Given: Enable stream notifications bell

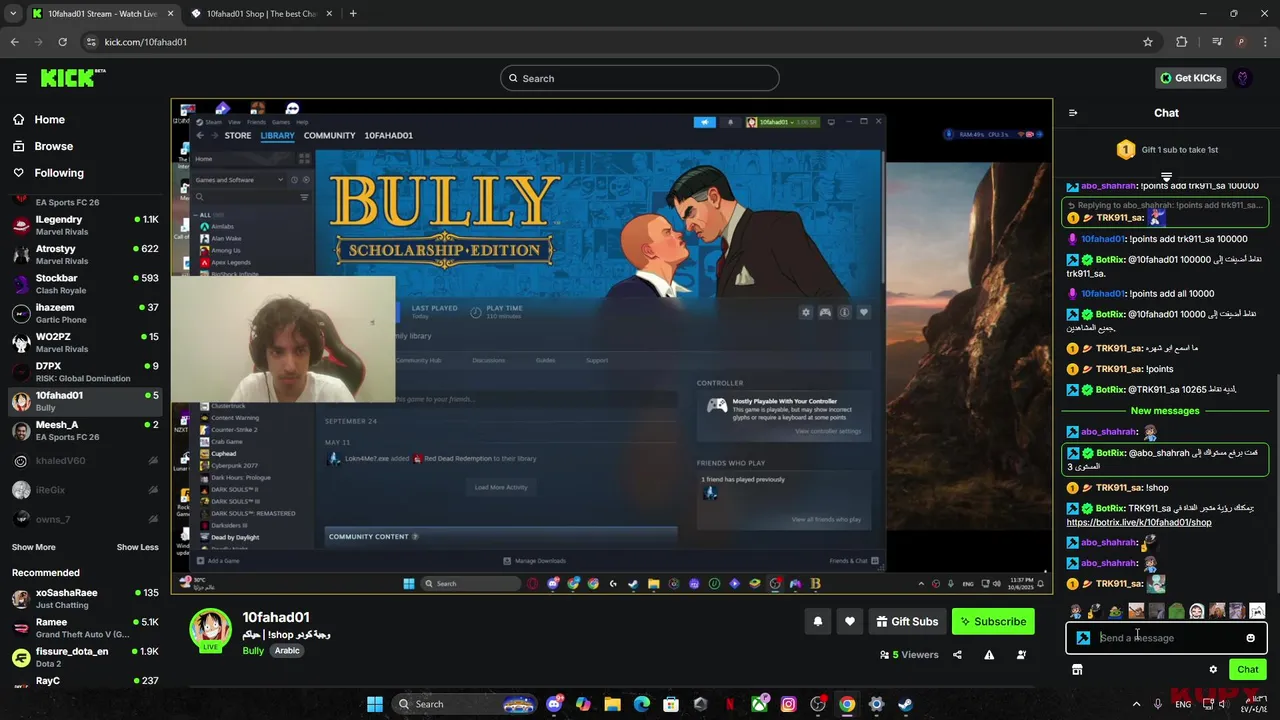Looking at the screenshot, I should coord(818,621).
